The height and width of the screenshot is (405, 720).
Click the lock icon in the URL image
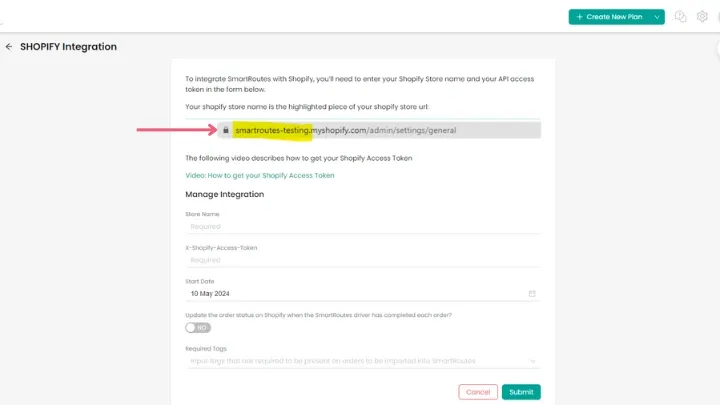(x=227, y=130)
